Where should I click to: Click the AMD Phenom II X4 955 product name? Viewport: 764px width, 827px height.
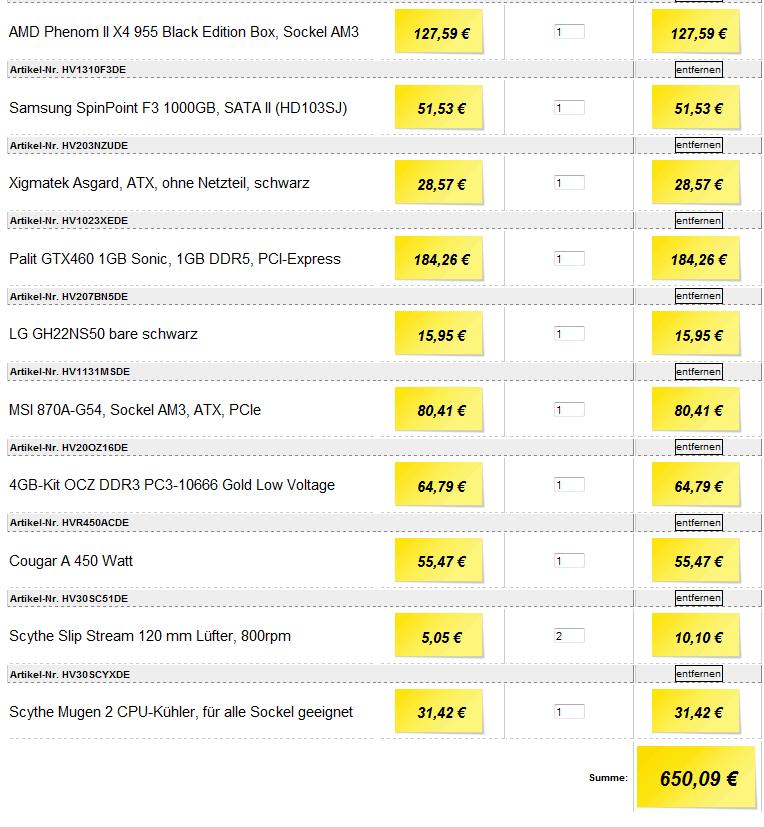tap(183, 32)
